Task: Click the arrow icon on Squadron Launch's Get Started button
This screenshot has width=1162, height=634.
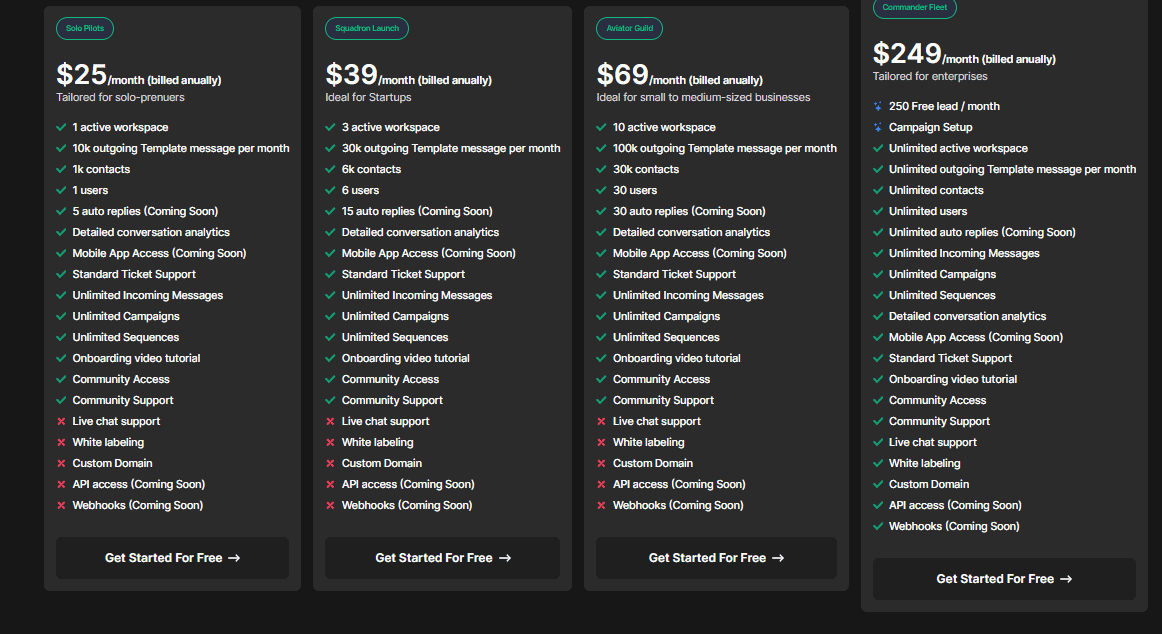Action: tap(503, 559)
